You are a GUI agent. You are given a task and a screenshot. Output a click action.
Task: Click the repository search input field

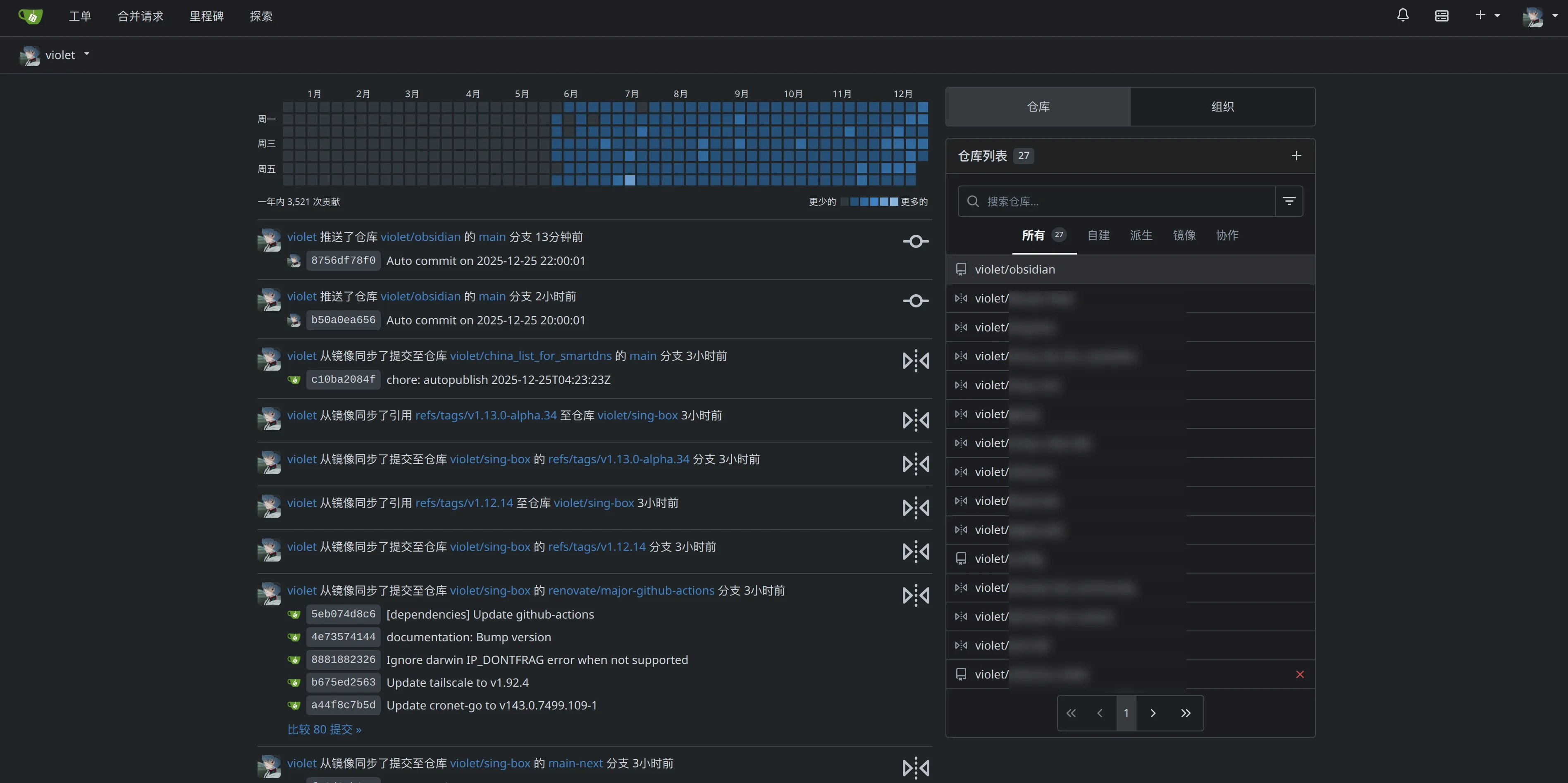tap(1114, 201)
